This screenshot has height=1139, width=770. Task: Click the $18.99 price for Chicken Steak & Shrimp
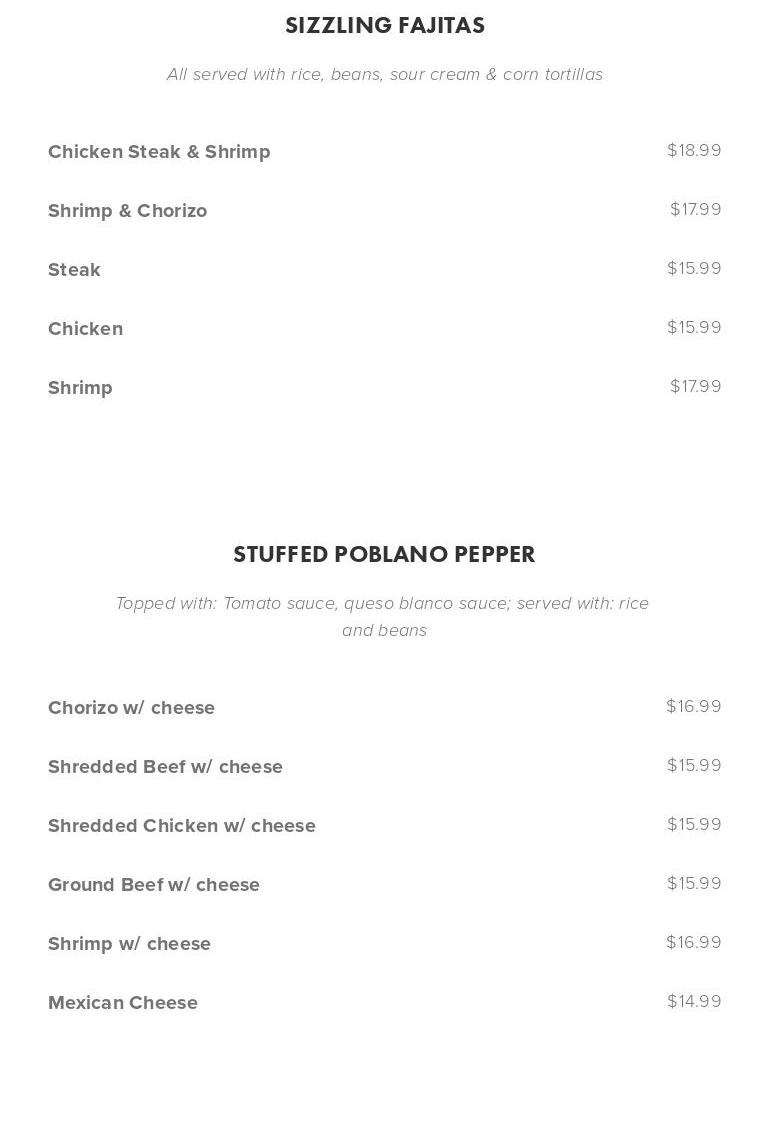[694, 150]
